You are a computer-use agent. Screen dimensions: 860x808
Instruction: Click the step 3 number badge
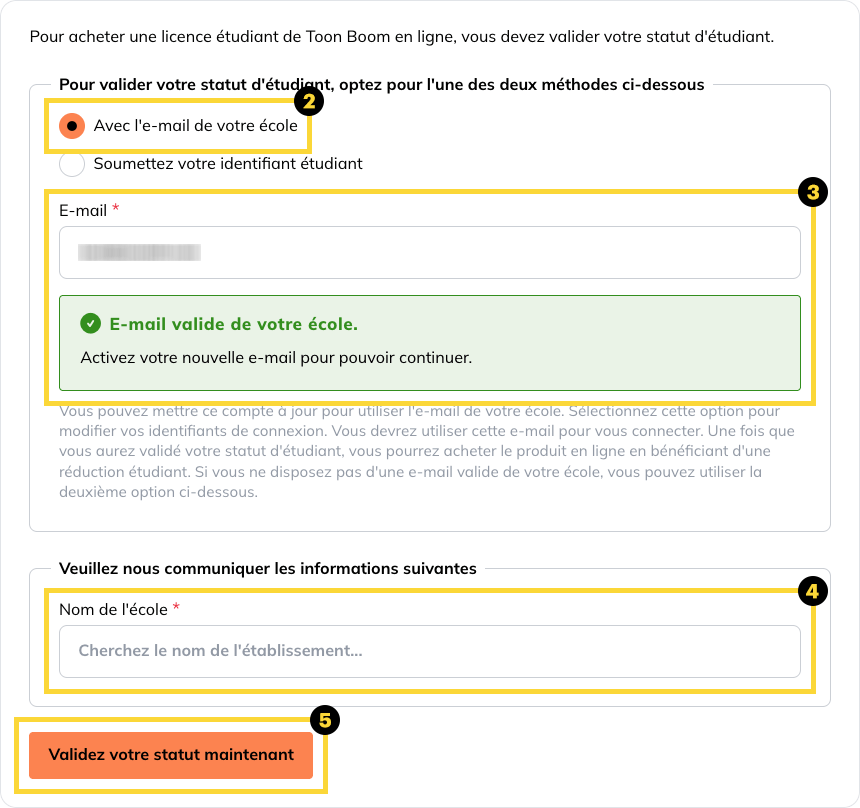[x=813, y=192]
